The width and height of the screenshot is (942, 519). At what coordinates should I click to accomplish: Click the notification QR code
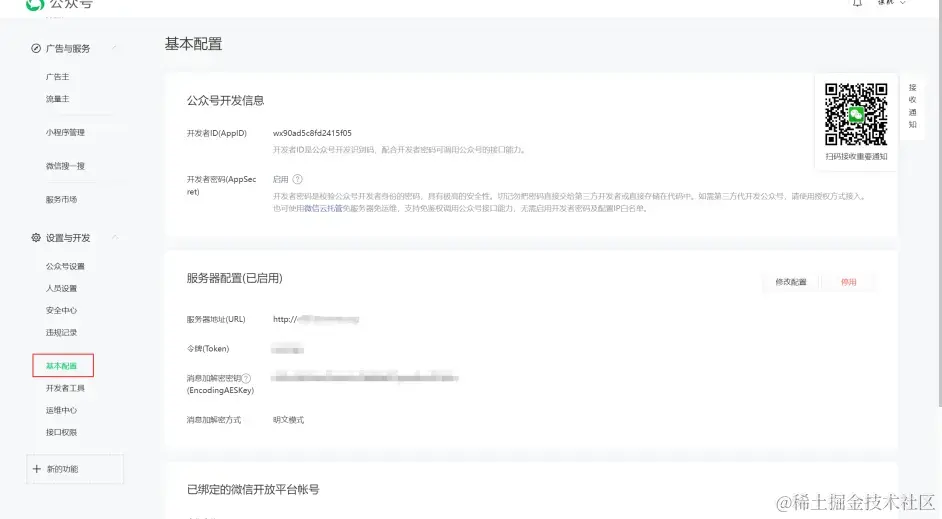[856, 114]
